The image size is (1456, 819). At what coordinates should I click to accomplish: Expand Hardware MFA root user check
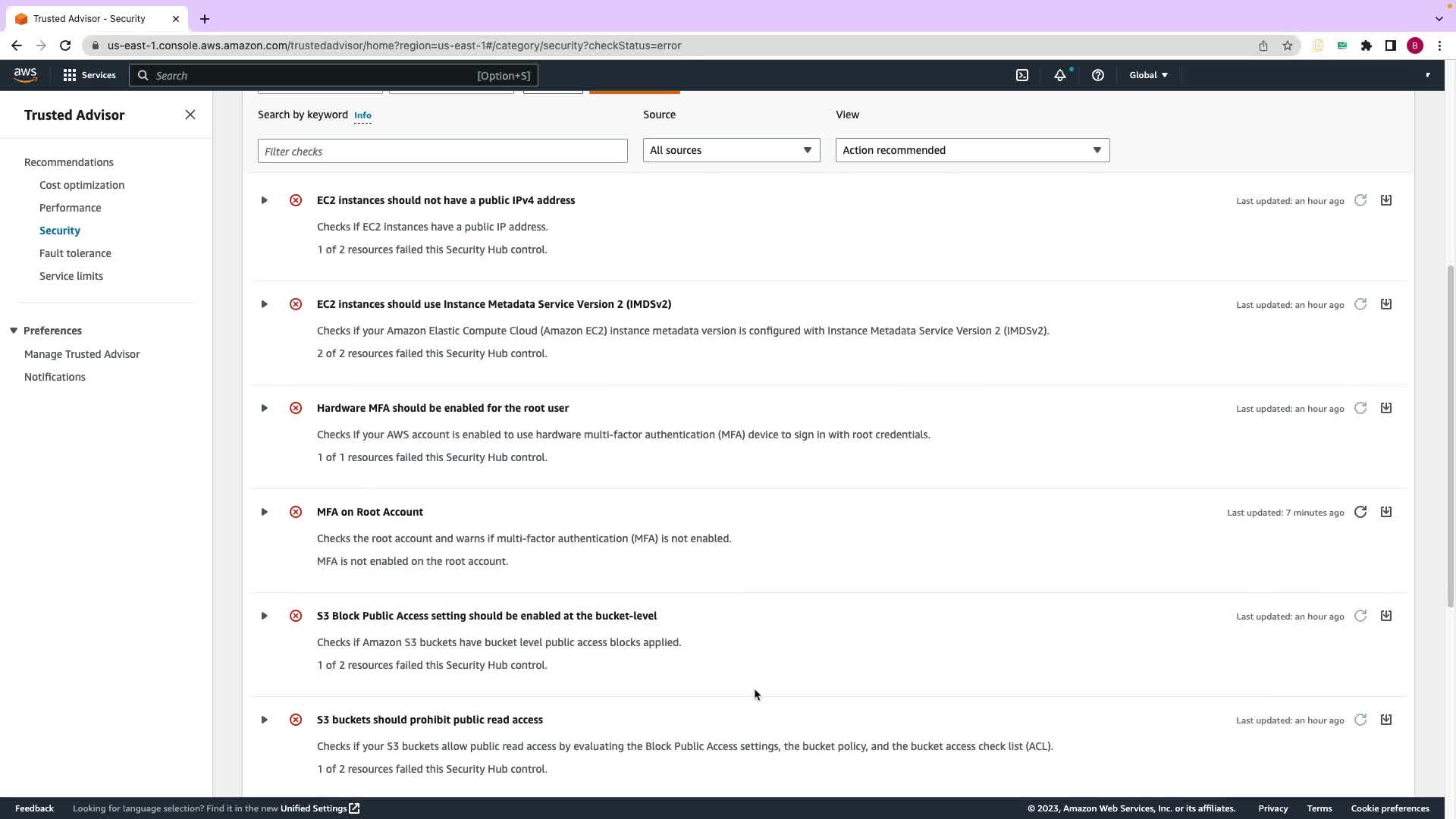pyautogui.click(x=264, y=408)
